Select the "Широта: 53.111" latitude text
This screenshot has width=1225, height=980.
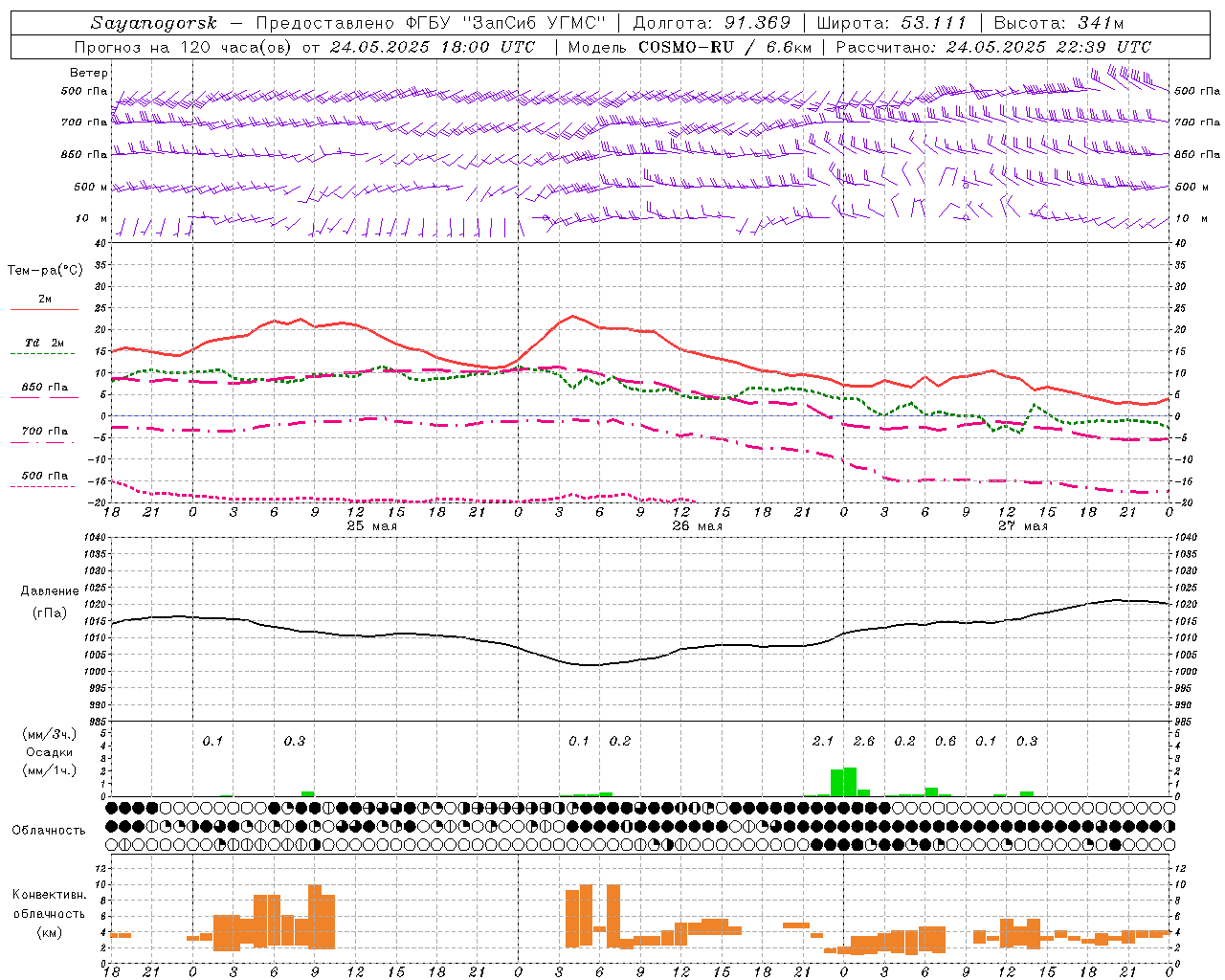pos(891,23)
